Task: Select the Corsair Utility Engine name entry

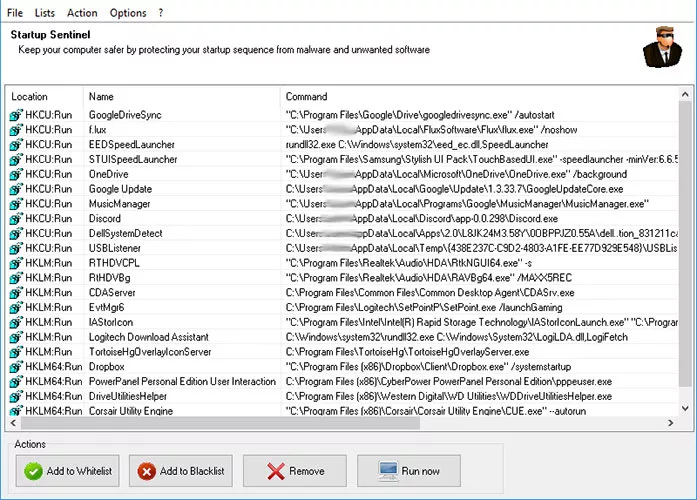Action: click(x=131, y=411)
